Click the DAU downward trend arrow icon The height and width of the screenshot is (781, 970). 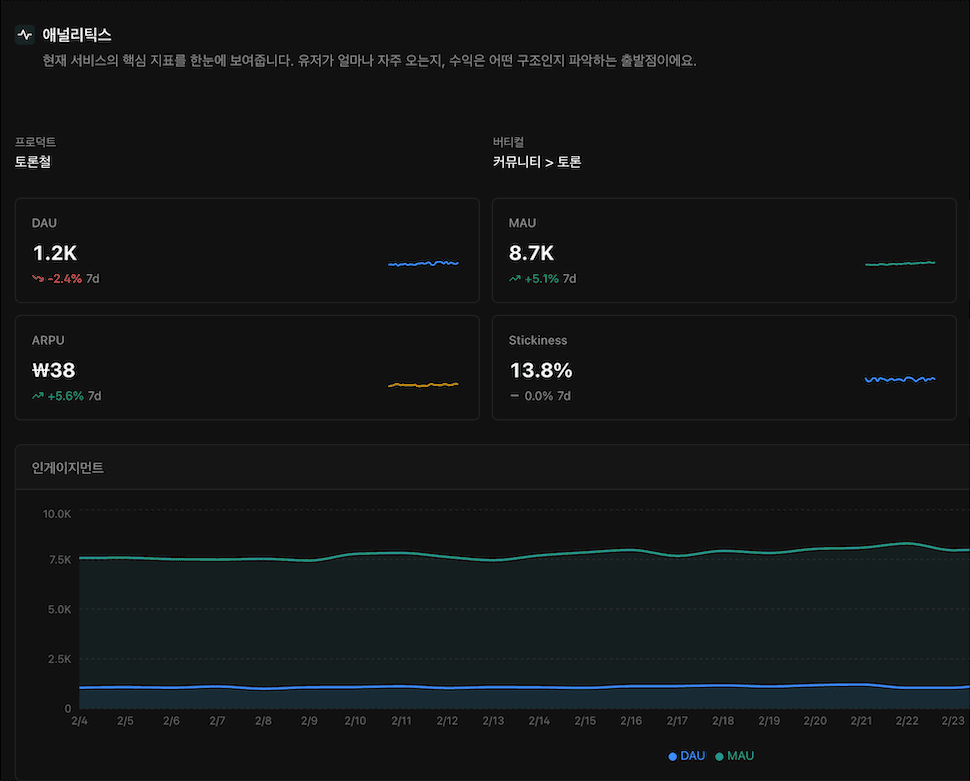pos(38,278)
